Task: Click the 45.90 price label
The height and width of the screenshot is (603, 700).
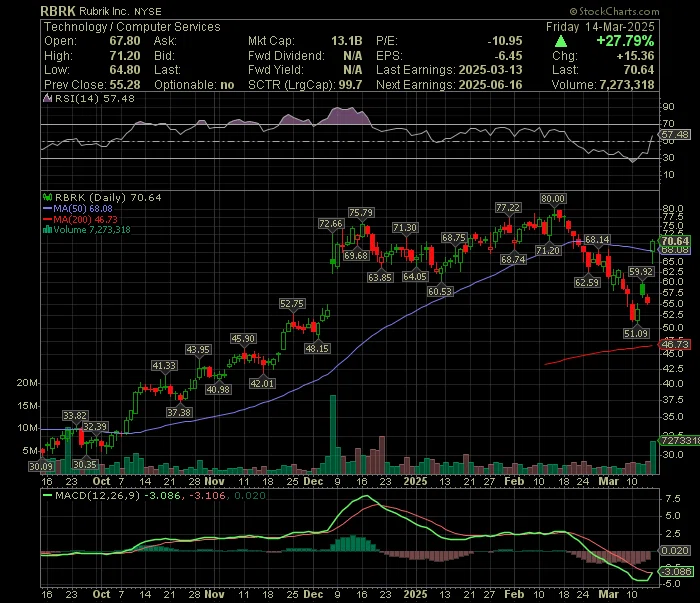Action: (243, 338)
